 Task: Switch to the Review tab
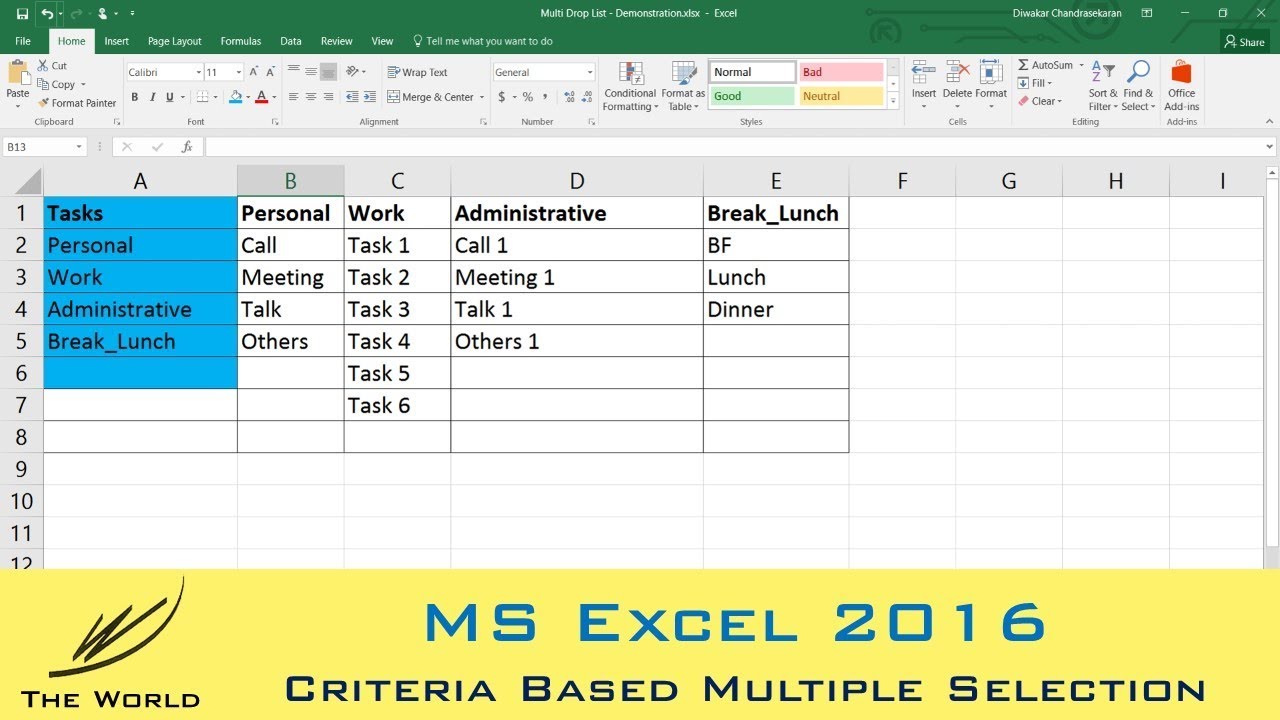[x=337, y=41]
